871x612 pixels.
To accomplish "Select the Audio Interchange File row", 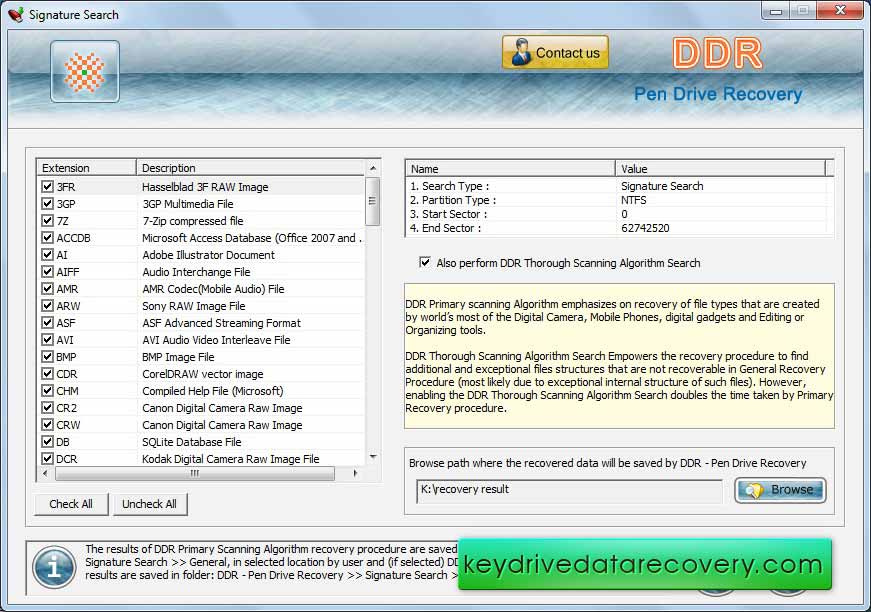I will pyautogui.click(x=201, y=272).
